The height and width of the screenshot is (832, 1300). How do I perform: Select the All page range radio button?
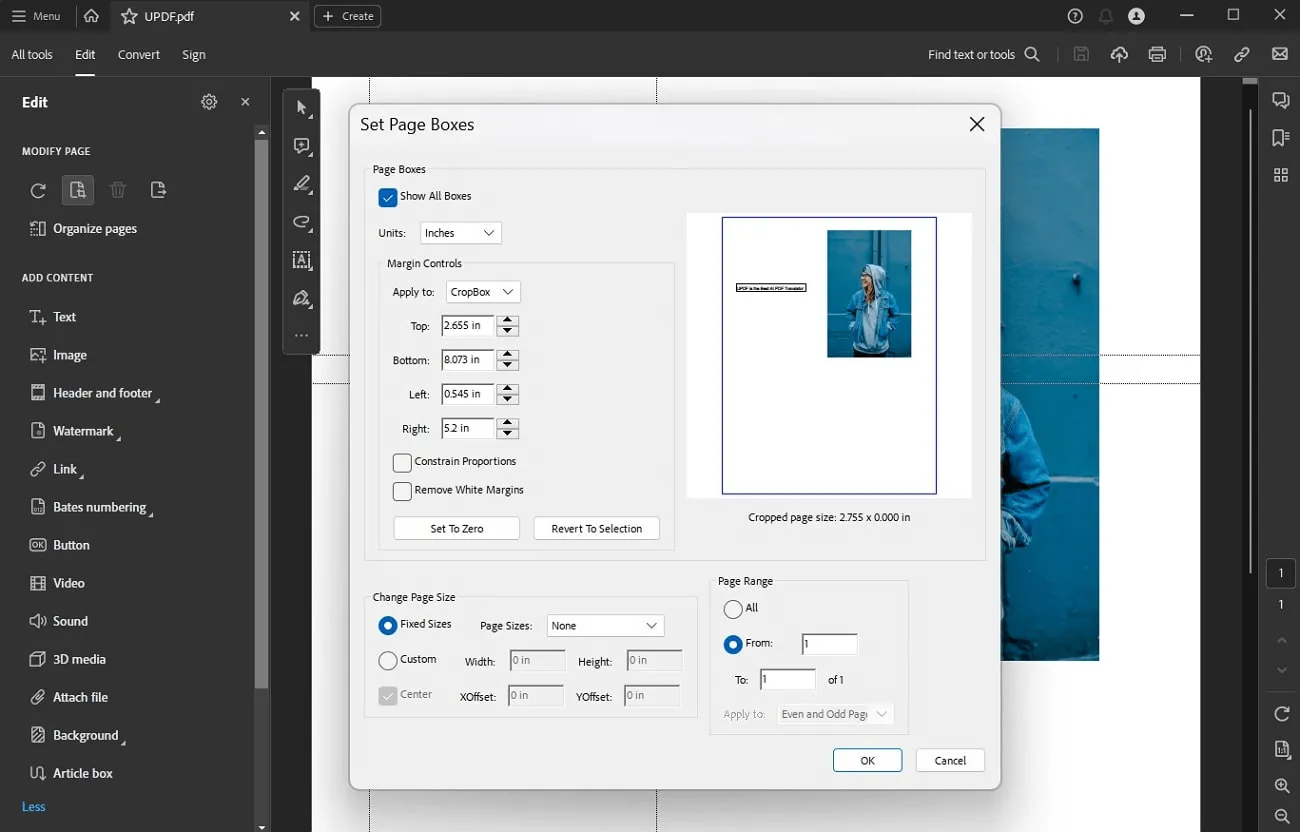tap(731, 608)
